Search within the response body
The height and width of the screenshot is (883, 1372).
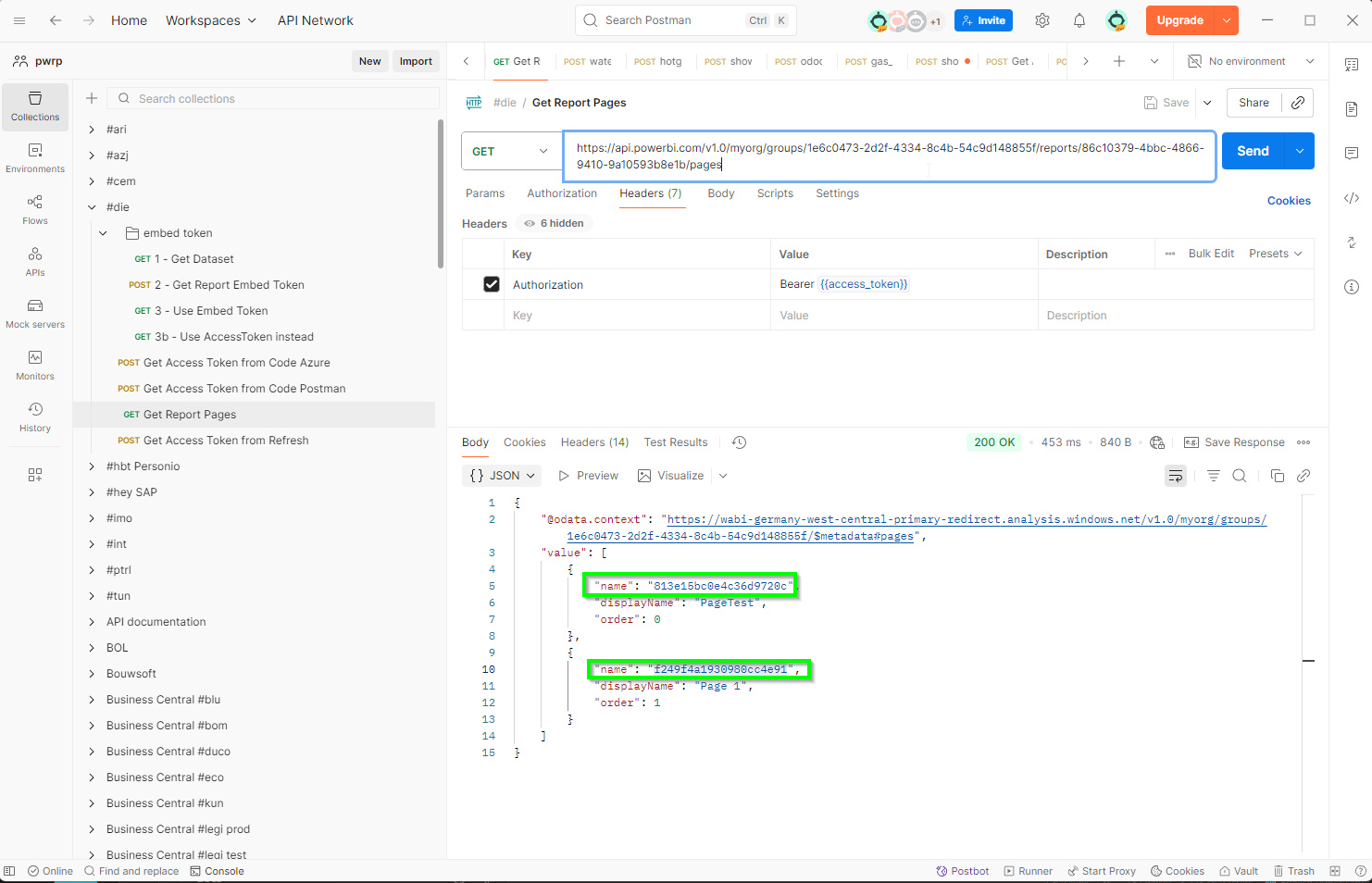click(1240, 476)
